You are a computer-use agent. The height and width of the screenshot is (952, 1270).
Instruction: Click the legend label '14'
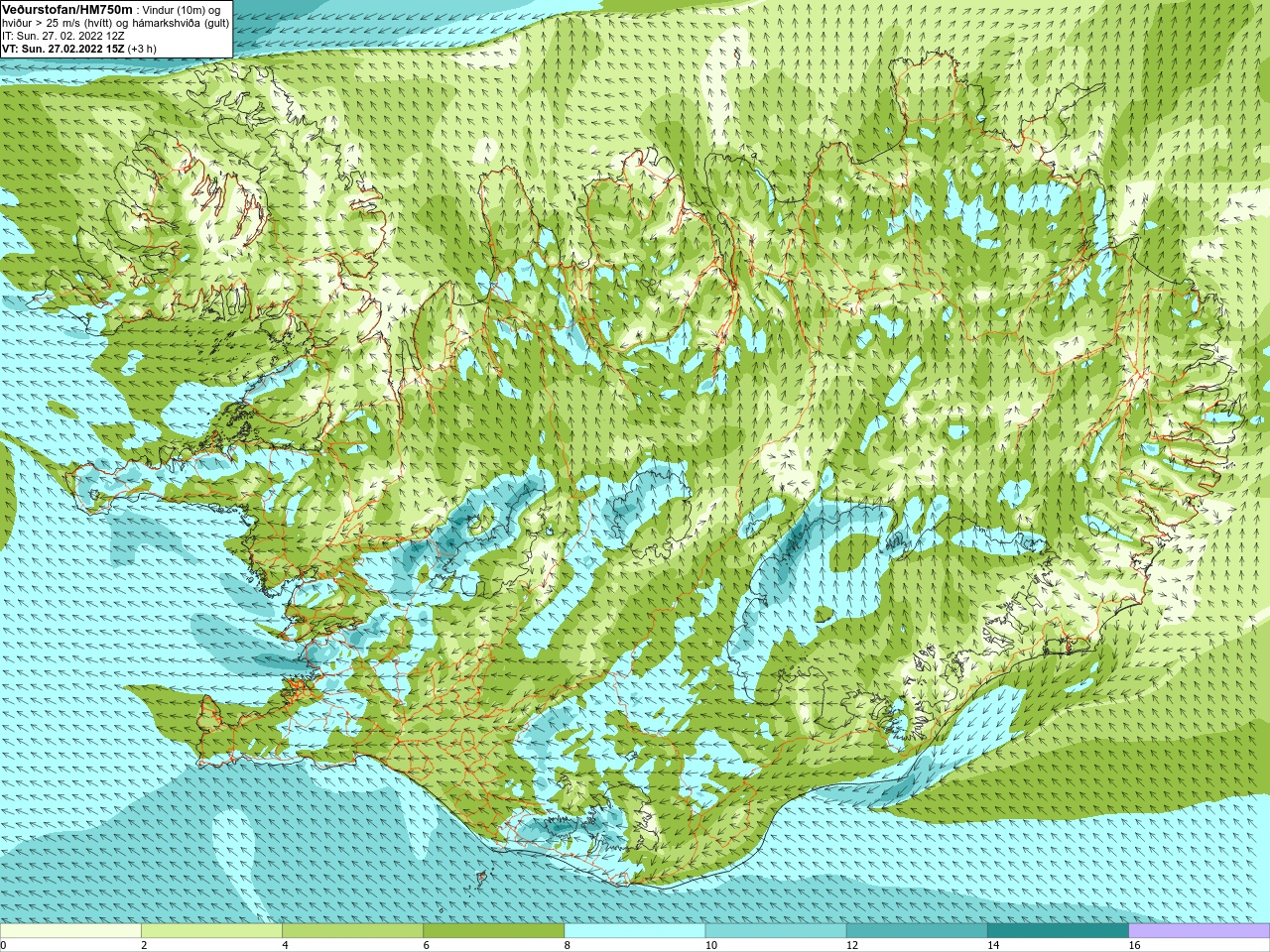coord(993,945)
